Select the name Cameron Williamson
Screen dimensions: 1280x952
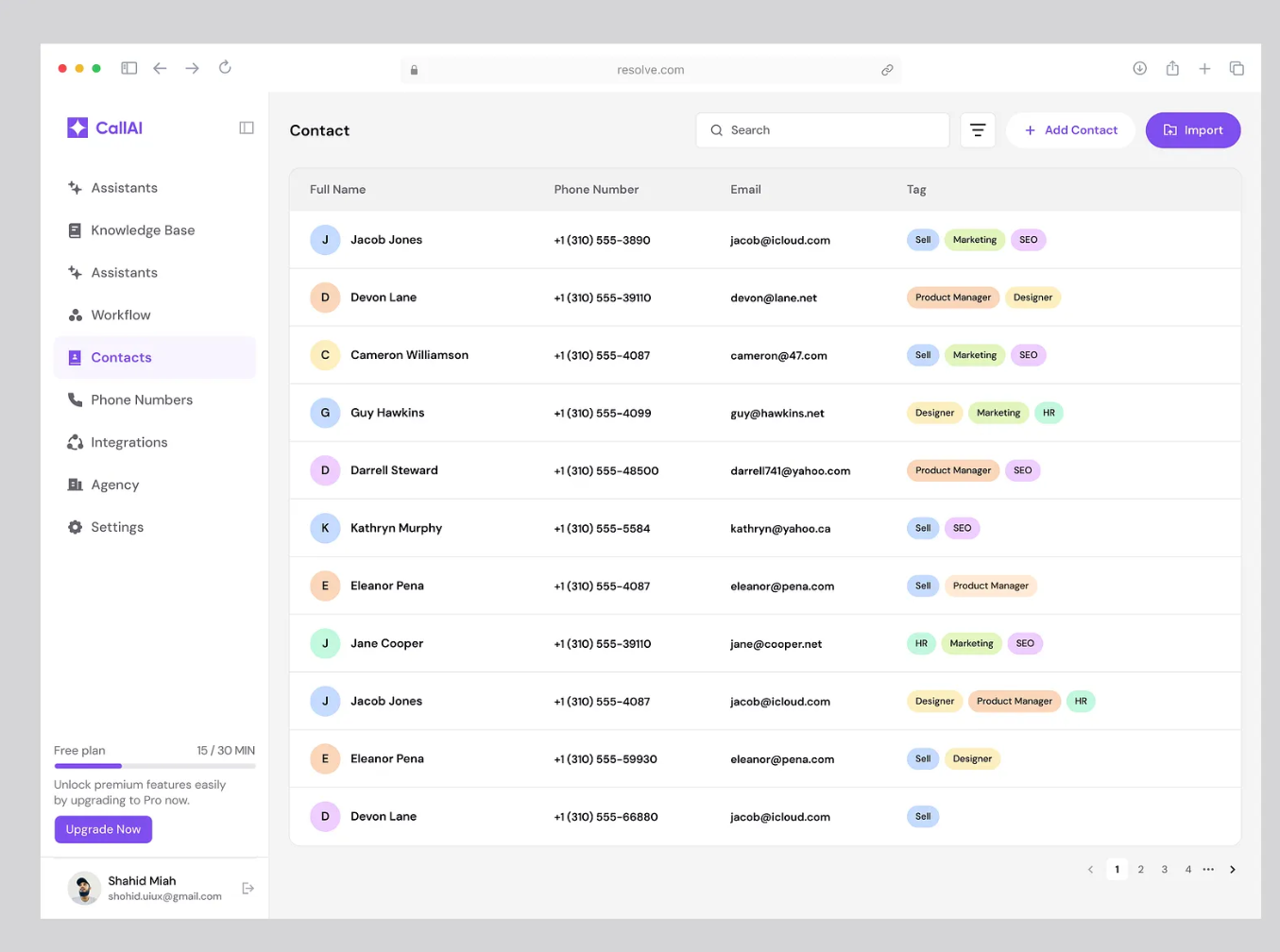(x=409, y=355)
